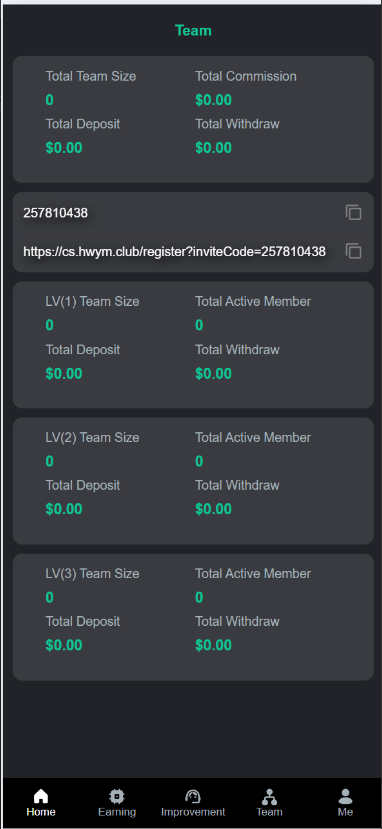This screenshot has width=382, height=829.
Task: Switch to the Earning tab label
Action: (117, 812)
